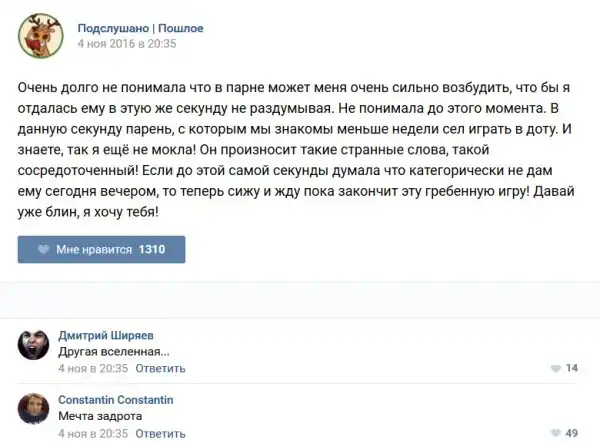The height and width of the screenshot is (443, 600).
Task: Open the post timestamp 4 ноя 2016
Action: click(126, 44)
